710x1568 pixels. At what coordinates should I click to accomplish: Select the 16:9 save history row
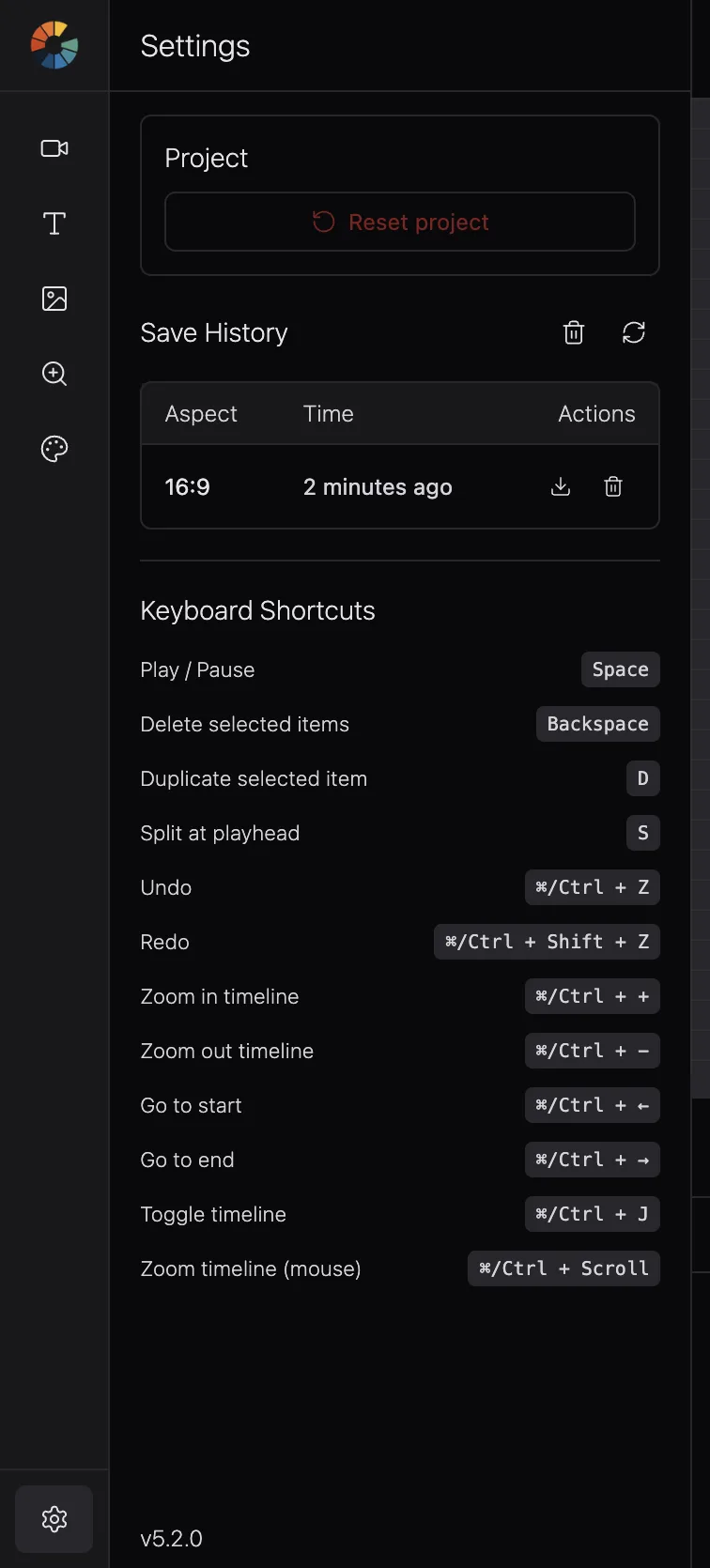pos(400,486)
